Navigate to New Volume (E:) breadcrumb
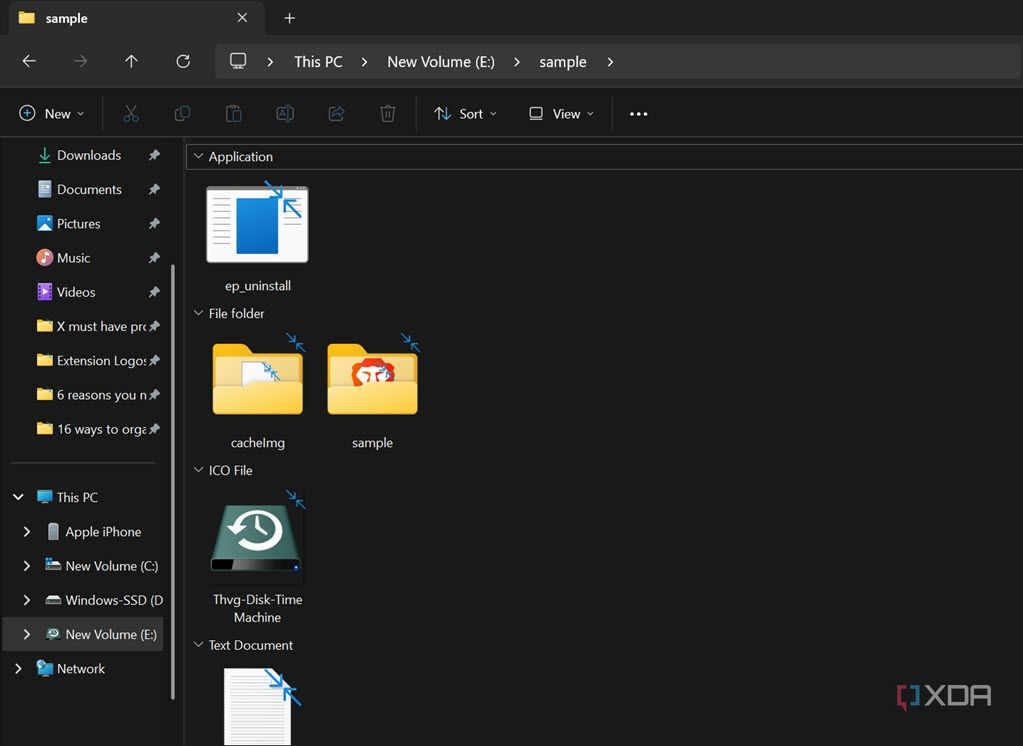Screen dimensions: 1023x746 [x=441, y=62]
